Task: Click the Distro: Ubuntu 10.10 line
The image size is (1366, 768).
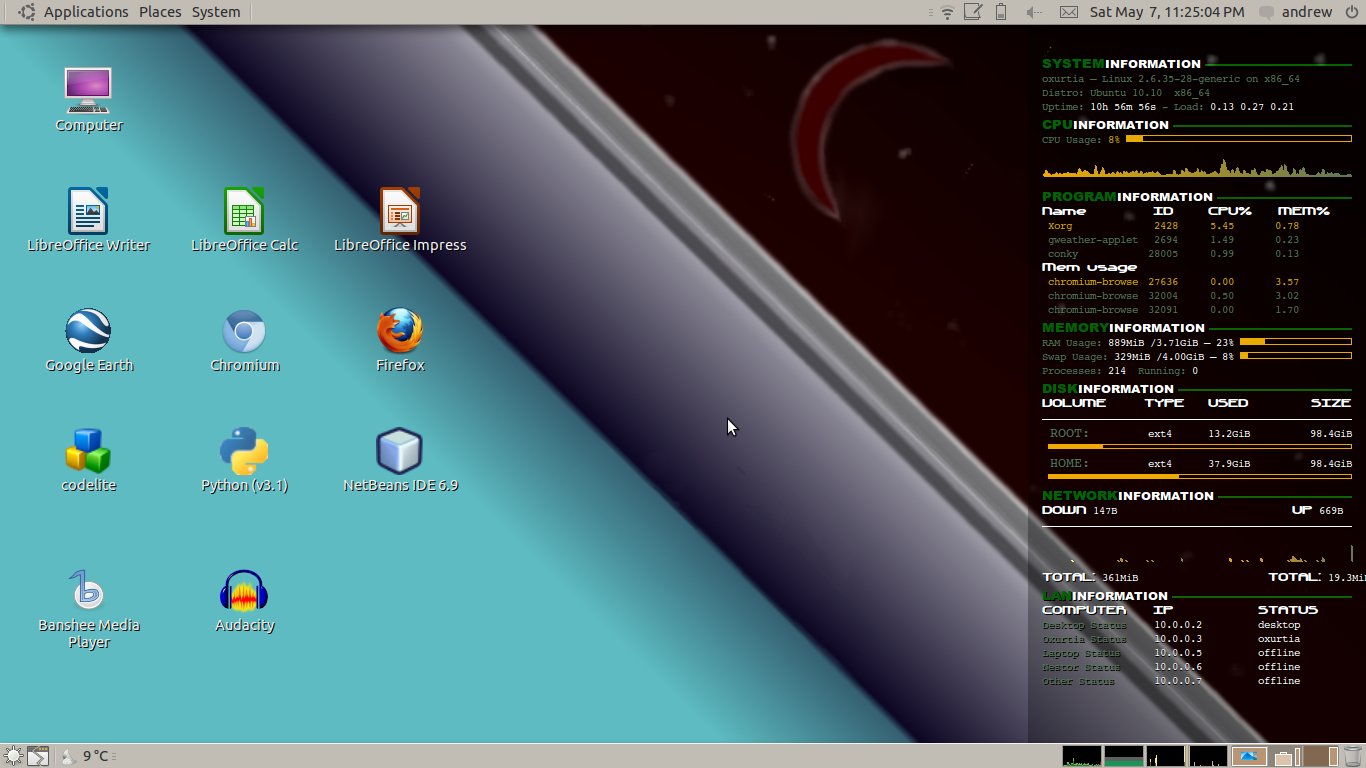Action: tap(1126, 93)
